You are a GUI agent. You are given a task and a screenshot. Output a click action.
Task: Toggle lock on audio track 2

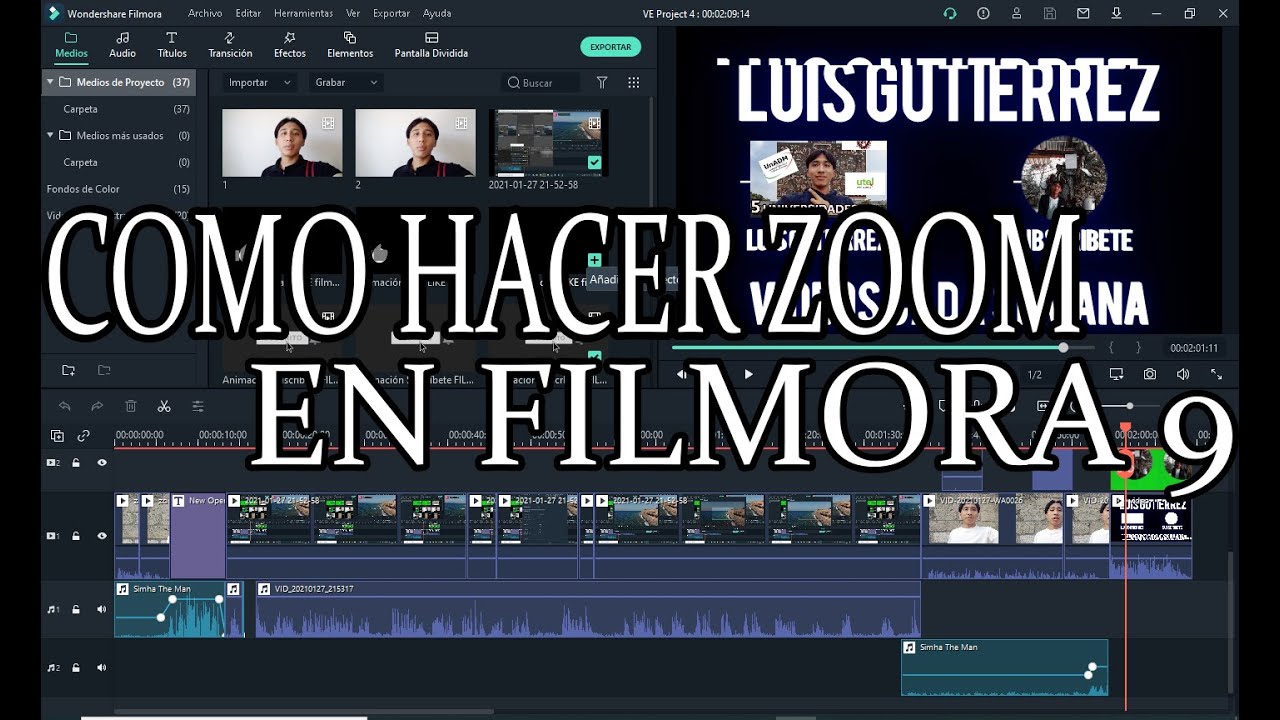[x=76, y=667]
